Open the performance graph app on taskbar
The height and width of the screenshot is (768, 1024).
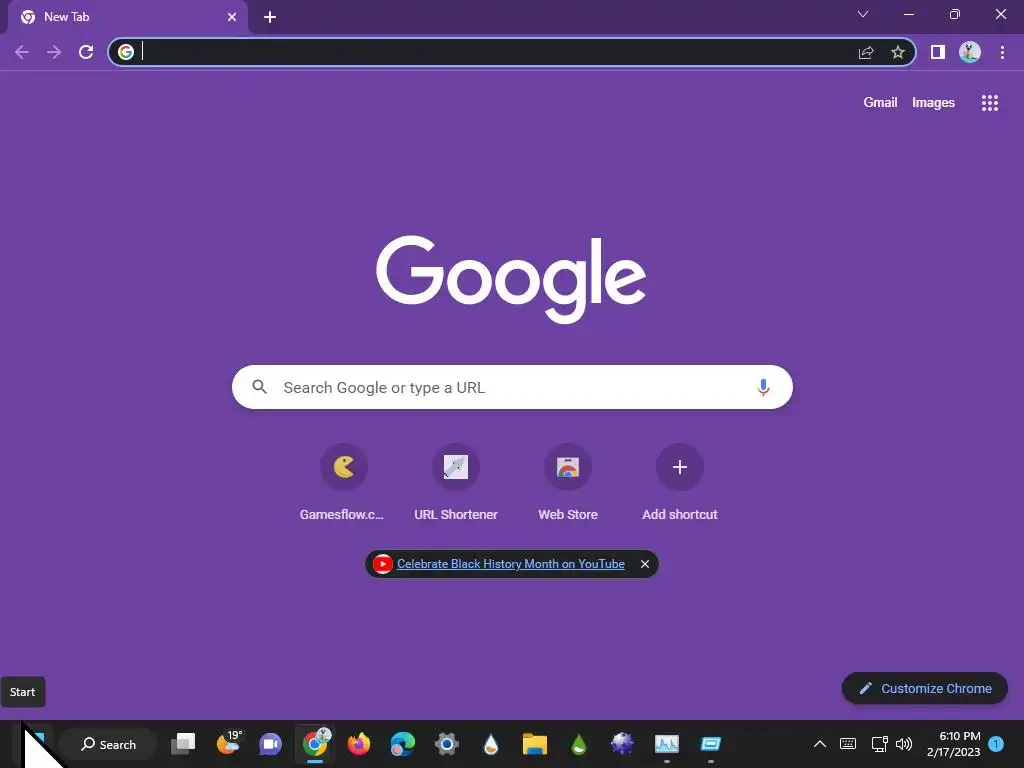pos(667,744)
